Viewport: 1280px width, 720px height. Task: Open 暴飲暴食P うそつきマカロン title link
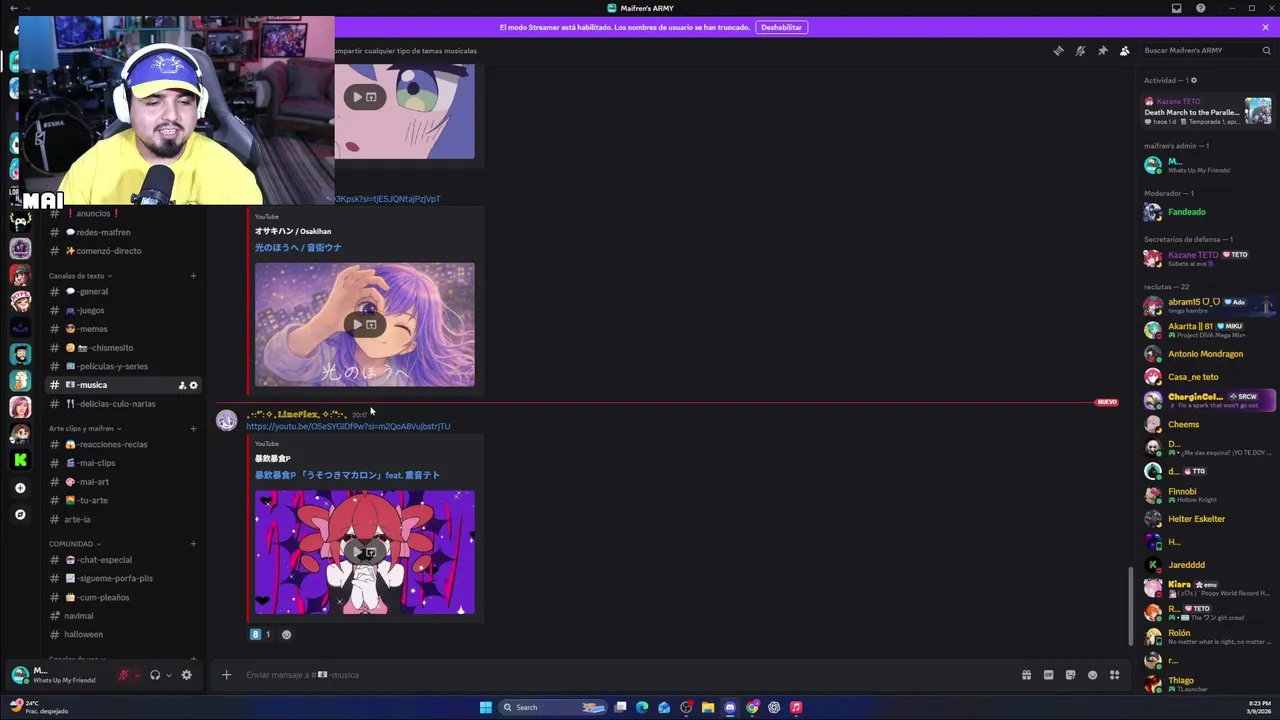click(347, 475)
